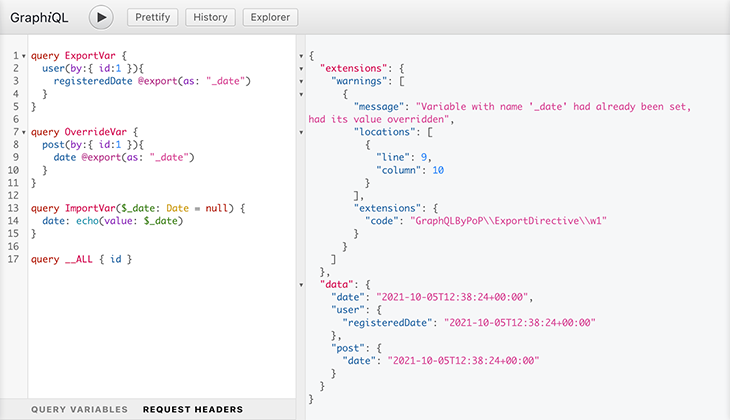Click the warning "message" text in the response
The image size is (730, 420).
pos(500,113)
